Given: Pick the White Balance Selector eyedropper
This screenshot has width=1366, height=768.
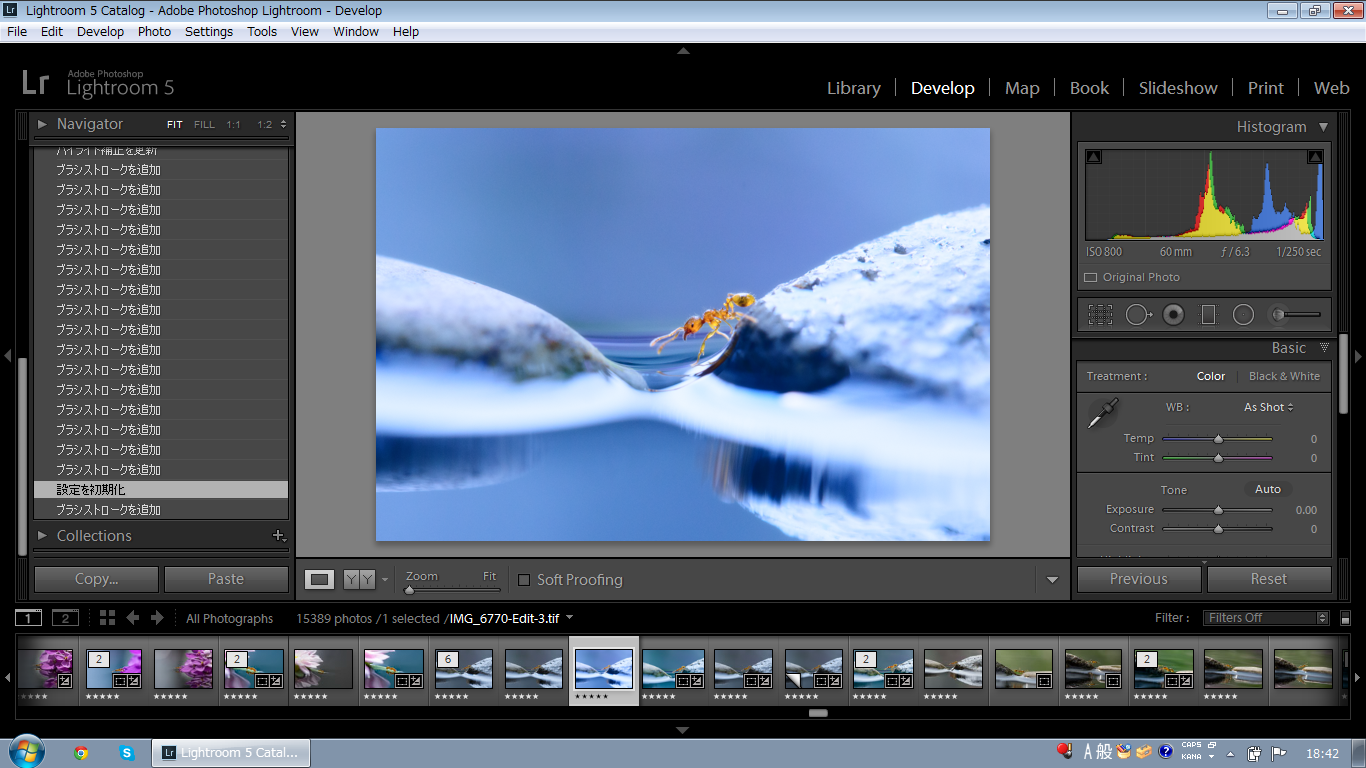Looking at the screenshot, I should [x=1102, y=413].
